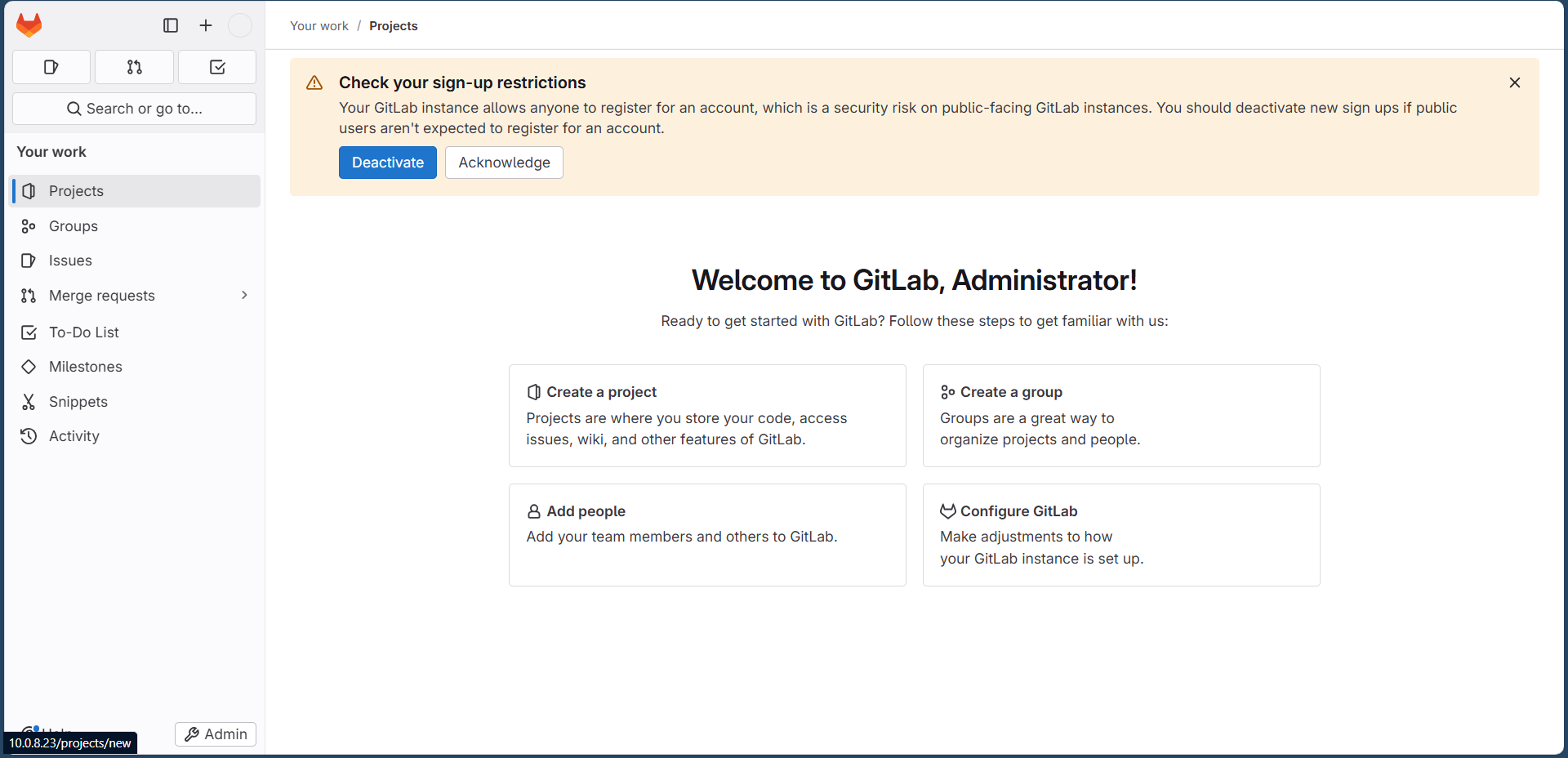Select Projects in the sidebar

pyautogui.click(x=135, y=191)
